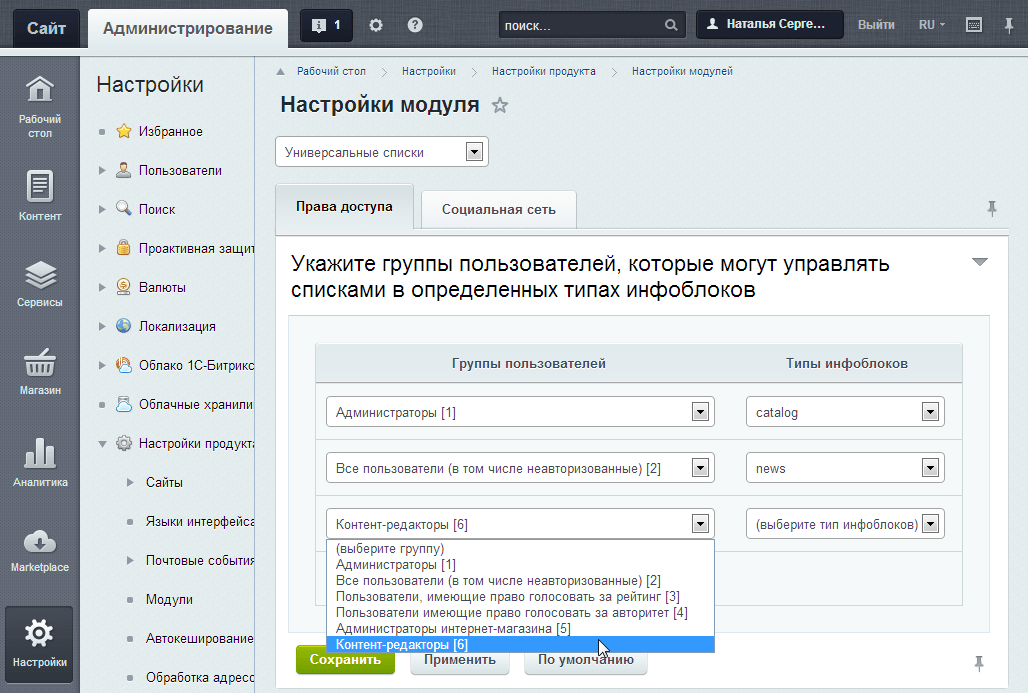Click the Выйти logout link
The height and width of the screenshot is (693, 1028).
click(876, 25)
